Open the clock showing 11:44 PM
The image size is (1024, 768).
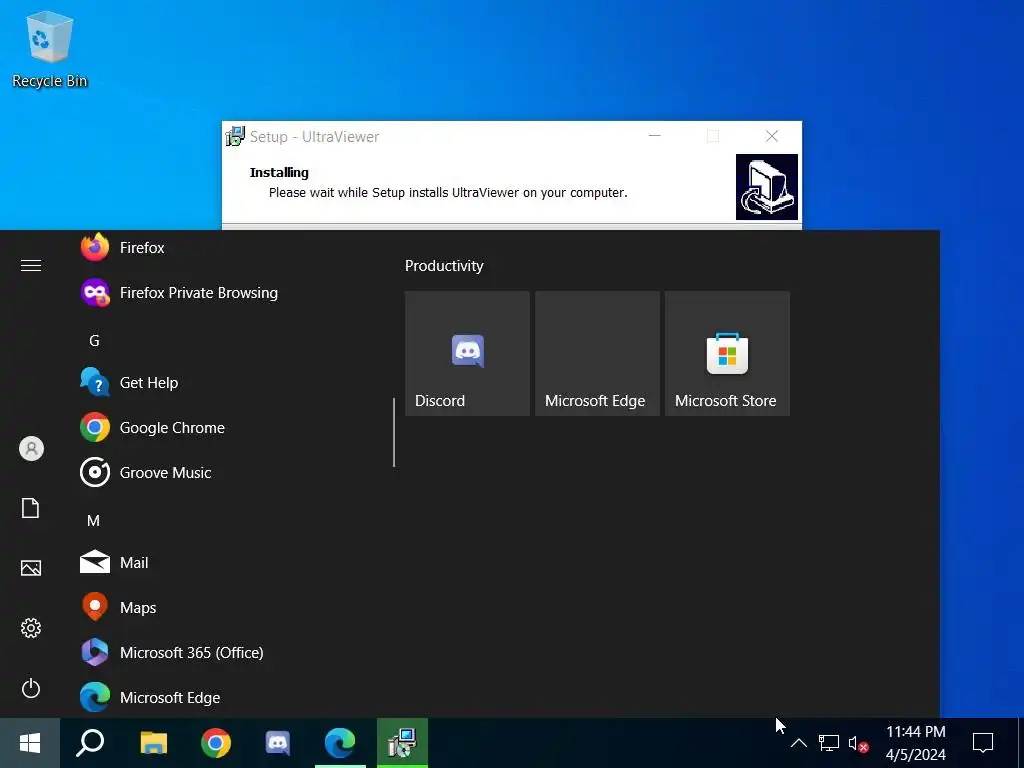coord(916,743)
